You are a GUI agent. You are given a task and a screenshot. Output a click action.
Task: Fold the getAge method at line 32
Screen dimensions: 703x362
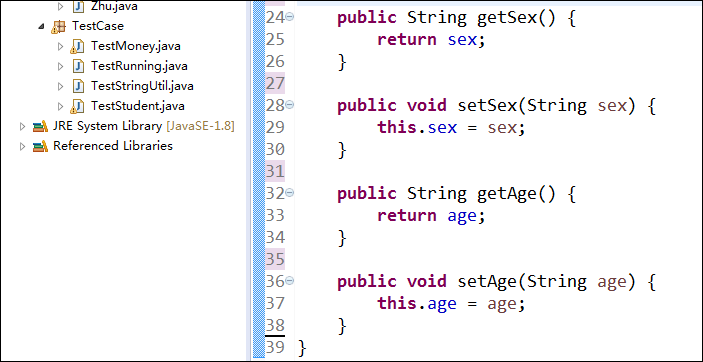(x=290, y=193)
